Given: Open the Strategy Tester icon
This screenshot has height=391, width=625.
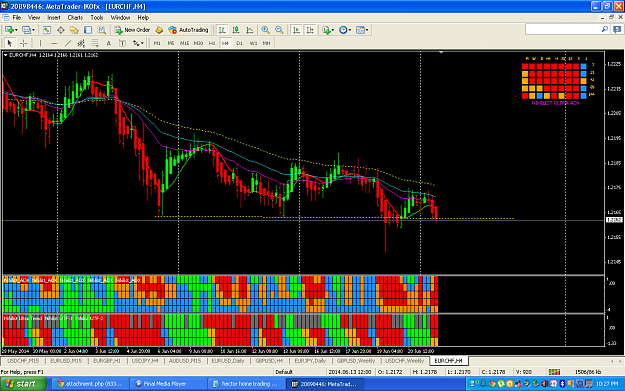Looking at the screenshot, I should click(102, 30).
